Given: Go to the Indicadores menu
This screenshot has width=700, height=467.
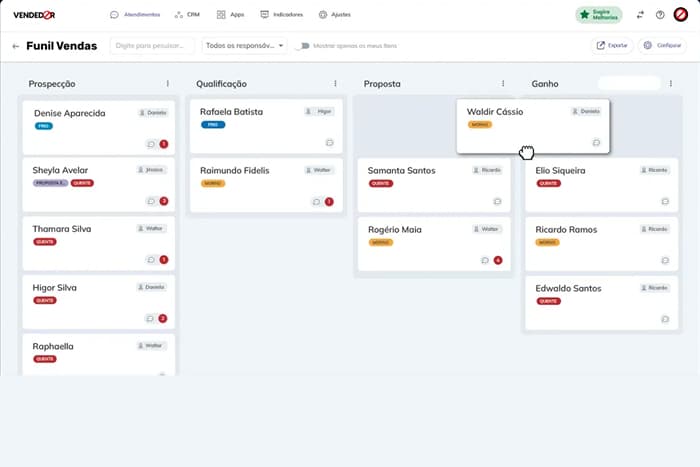Looking at the screenshot, I should (x=281, y=15).
